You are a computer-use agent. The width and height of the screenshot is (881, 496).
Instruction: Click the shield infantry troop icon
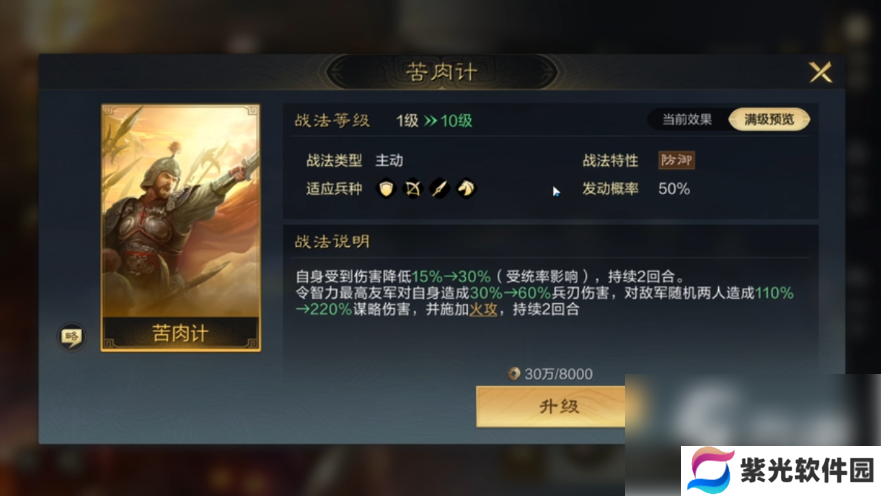click(x=386, y=188)
